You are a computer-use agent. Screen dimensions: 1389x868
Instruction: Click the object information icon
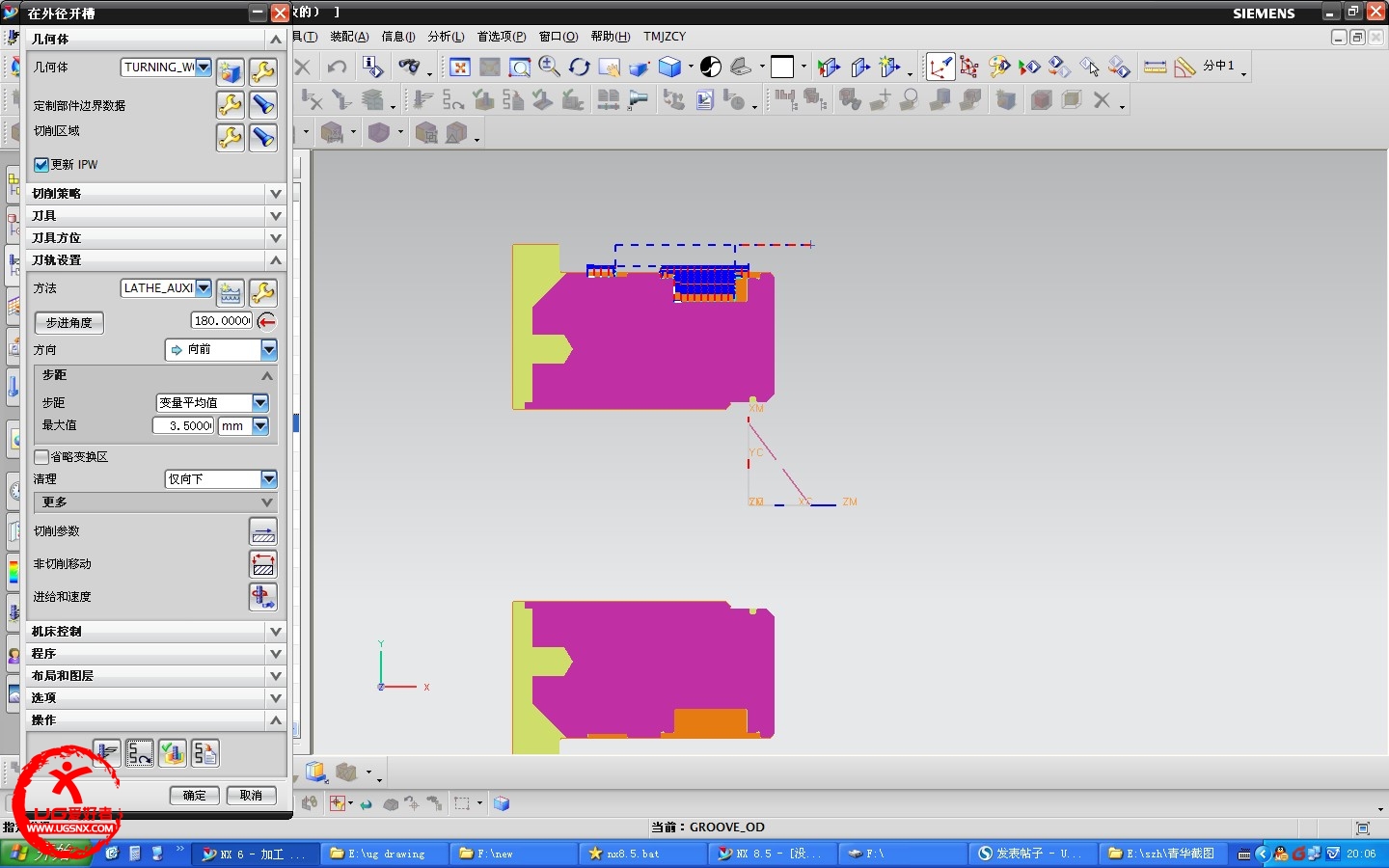pyautogui.click(x=372, y=67)
